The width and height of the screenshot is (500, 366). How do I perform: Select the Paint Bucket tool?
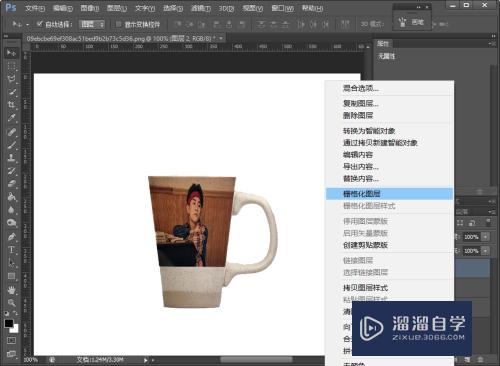click(11, 197)
